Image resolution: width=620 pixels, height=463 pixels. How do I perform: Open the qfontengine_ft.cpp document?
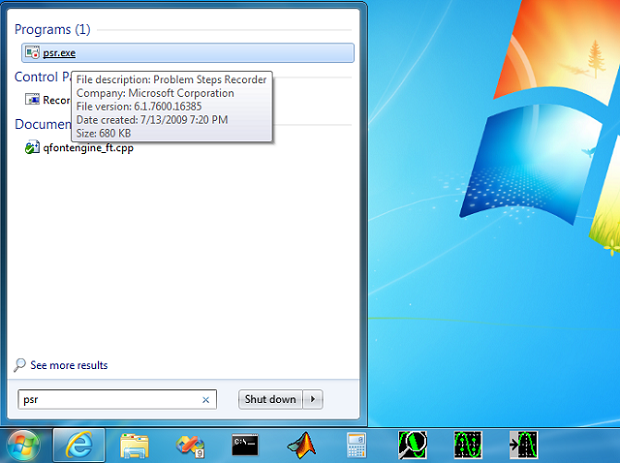tap(88, 147)
